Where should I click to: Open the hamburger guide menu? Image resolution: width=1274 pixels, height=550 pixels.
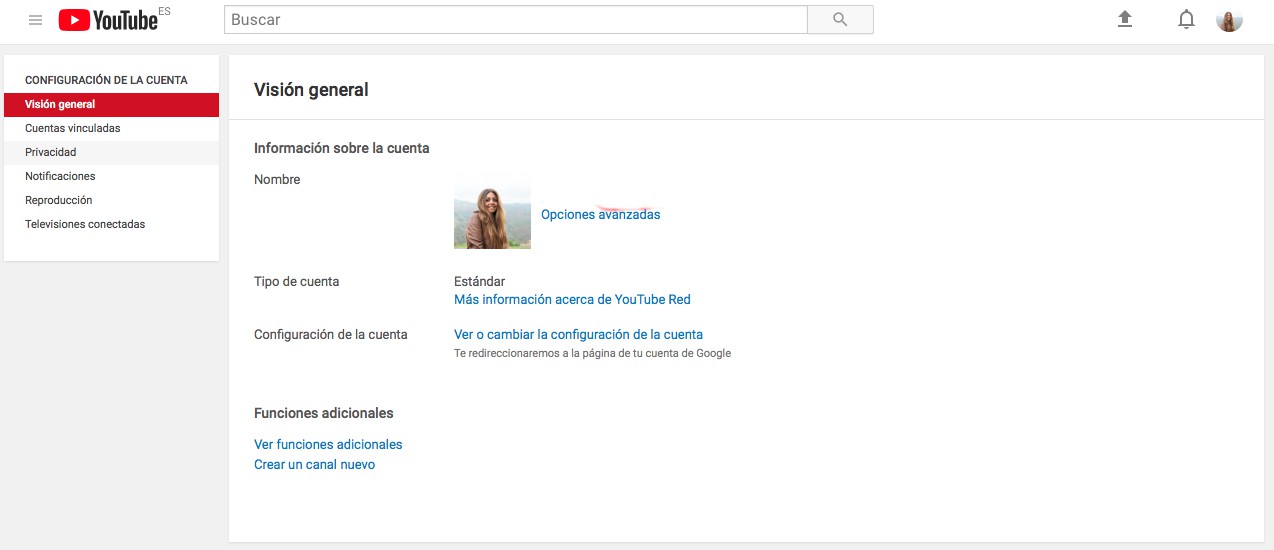point(36,20)
